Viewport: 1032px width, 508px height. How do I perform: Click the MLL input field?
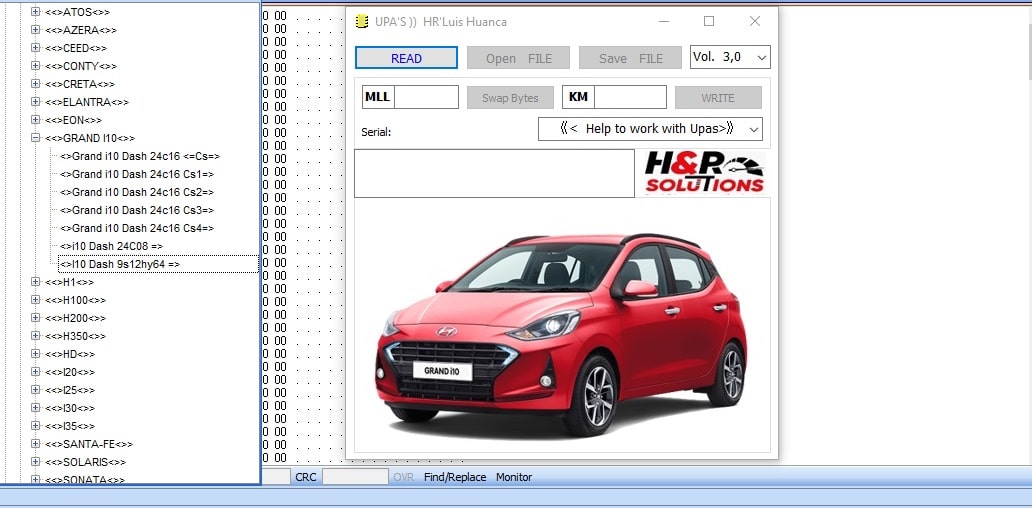427,98
